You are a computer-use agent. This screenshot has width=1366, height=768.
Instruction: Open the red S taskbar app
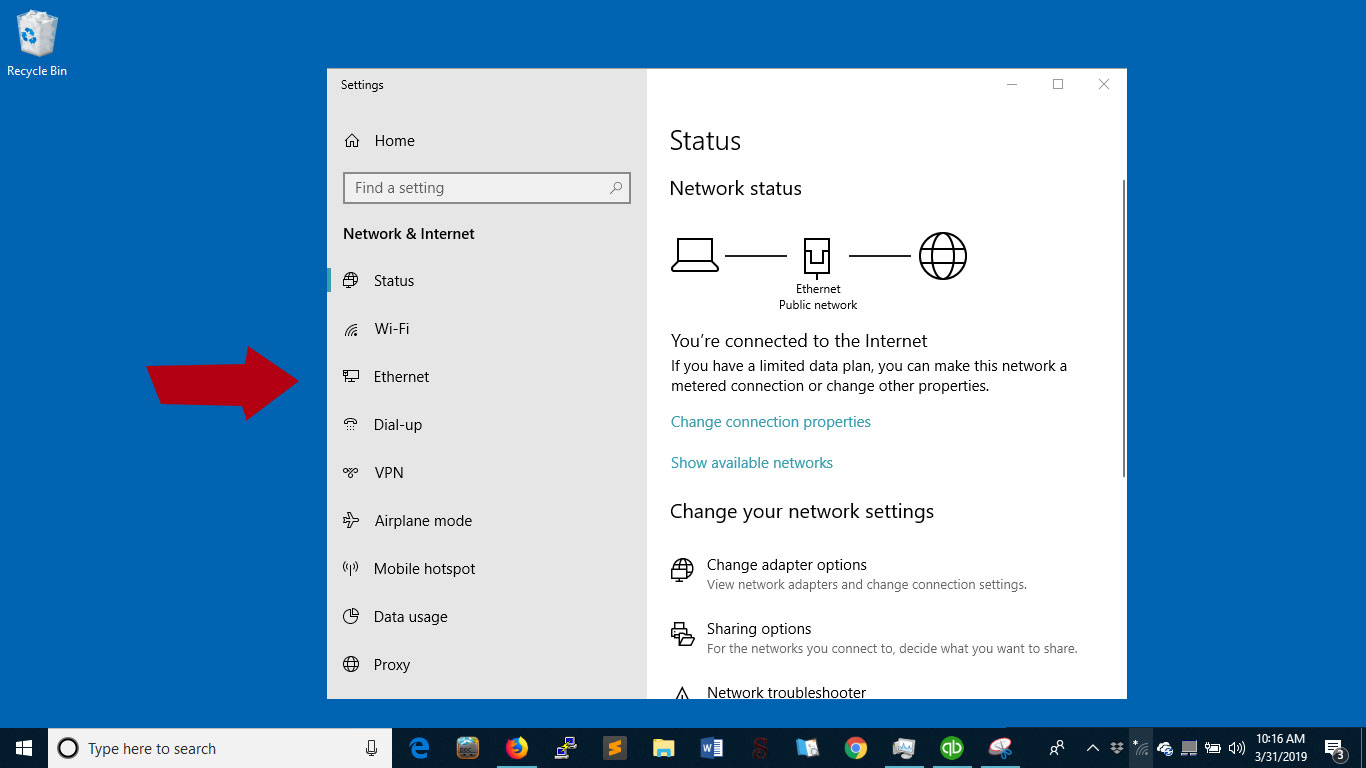(759, 748)
